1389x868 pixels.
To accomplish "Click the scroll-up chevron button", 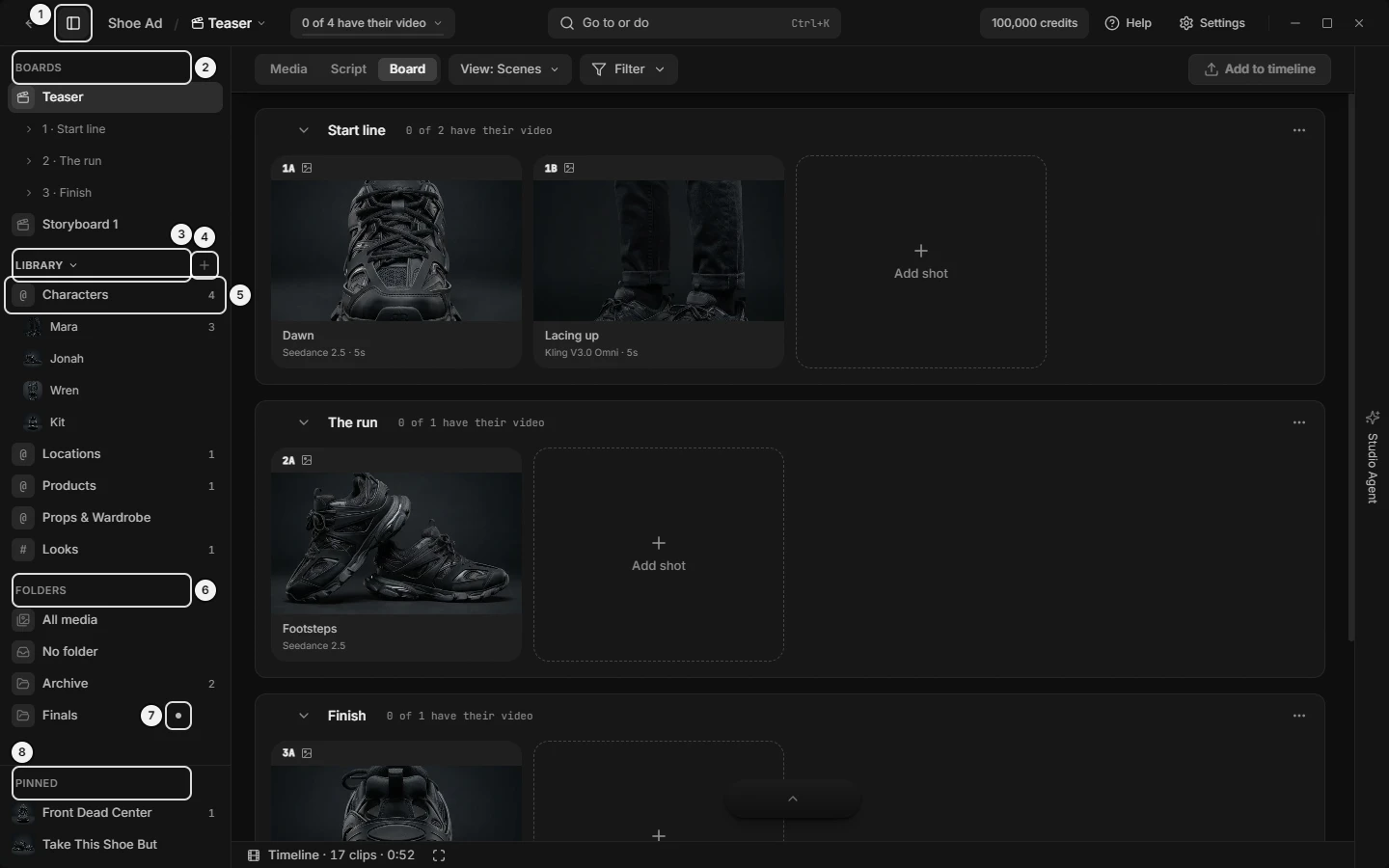I will pyautogui.click(x=793, y=799).
